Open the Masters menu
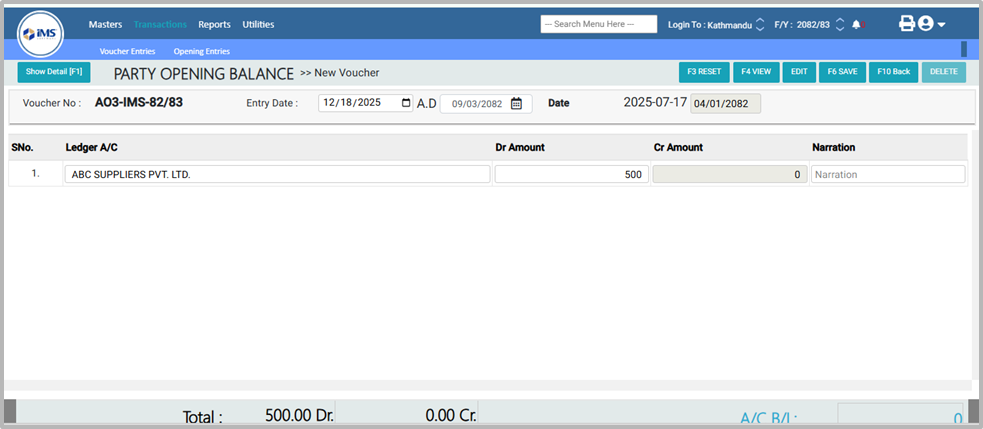Viewport: 983px width, 429px height. coord(105,24)
